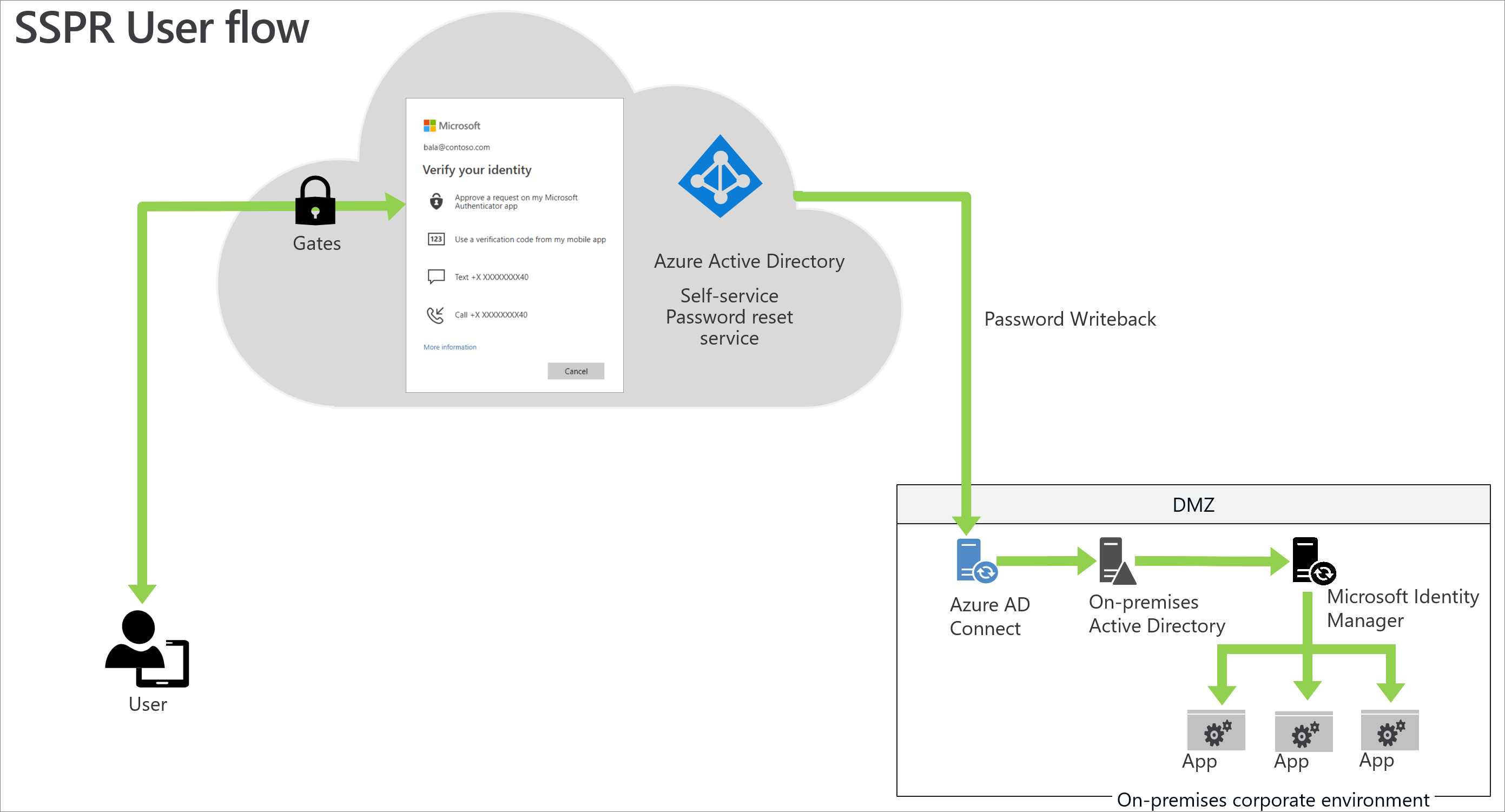Screen dimensions: 1505x812
Task: Click the Microsoft Authenticator shield icon
Action: [x=437, y=202]
